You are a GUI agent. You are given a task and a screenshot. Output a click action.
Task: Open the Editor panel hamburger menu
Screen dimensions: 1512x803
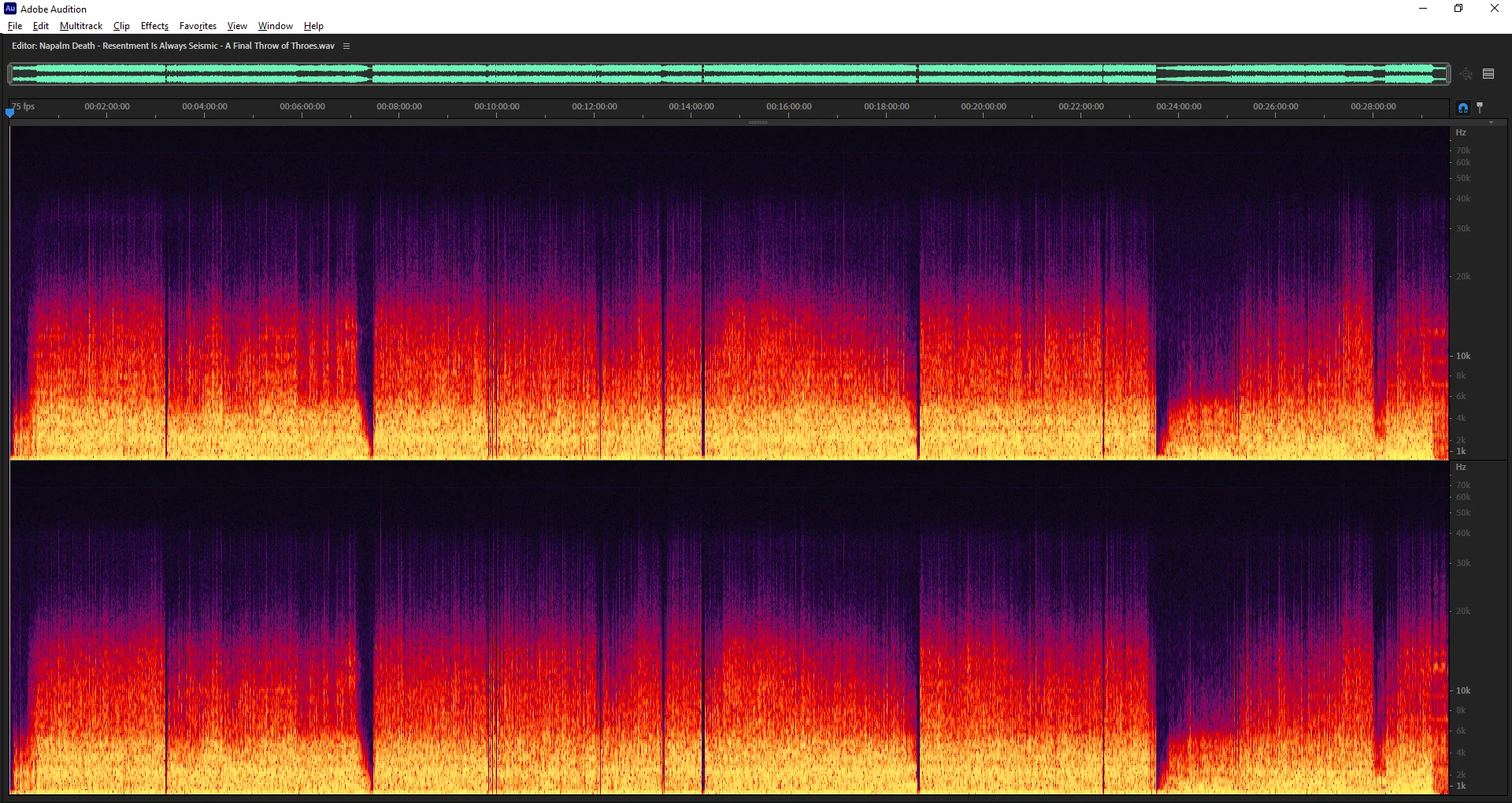pos(346,46)
